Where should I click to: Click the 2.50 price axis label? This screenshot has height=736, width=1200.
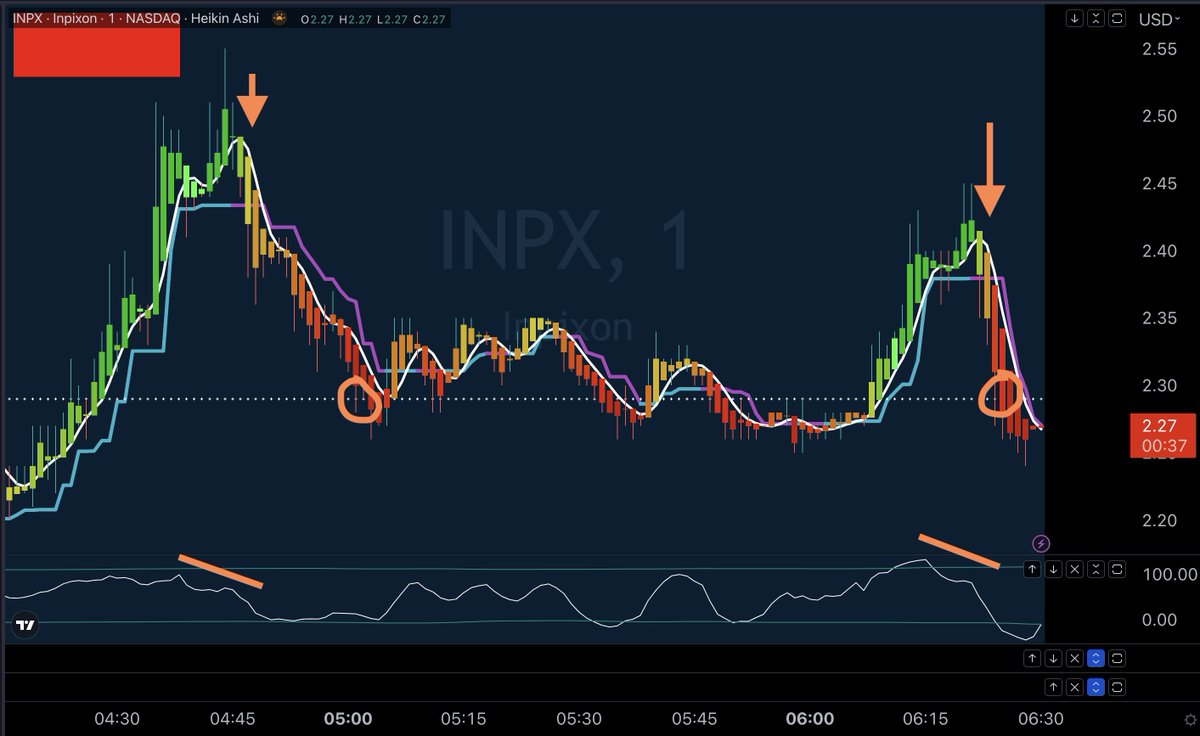(1158, 115)
